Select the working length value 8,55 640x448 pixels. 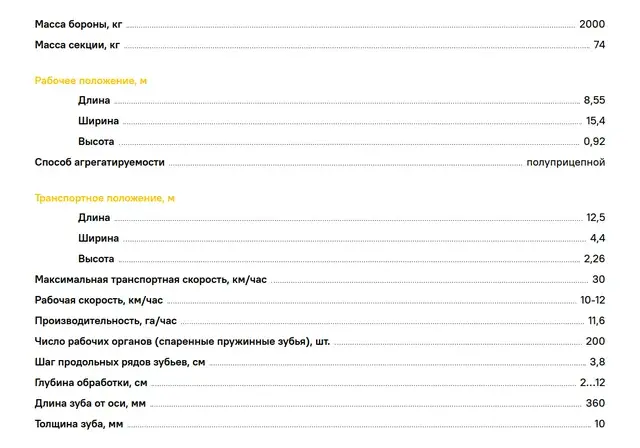(594, 100)
